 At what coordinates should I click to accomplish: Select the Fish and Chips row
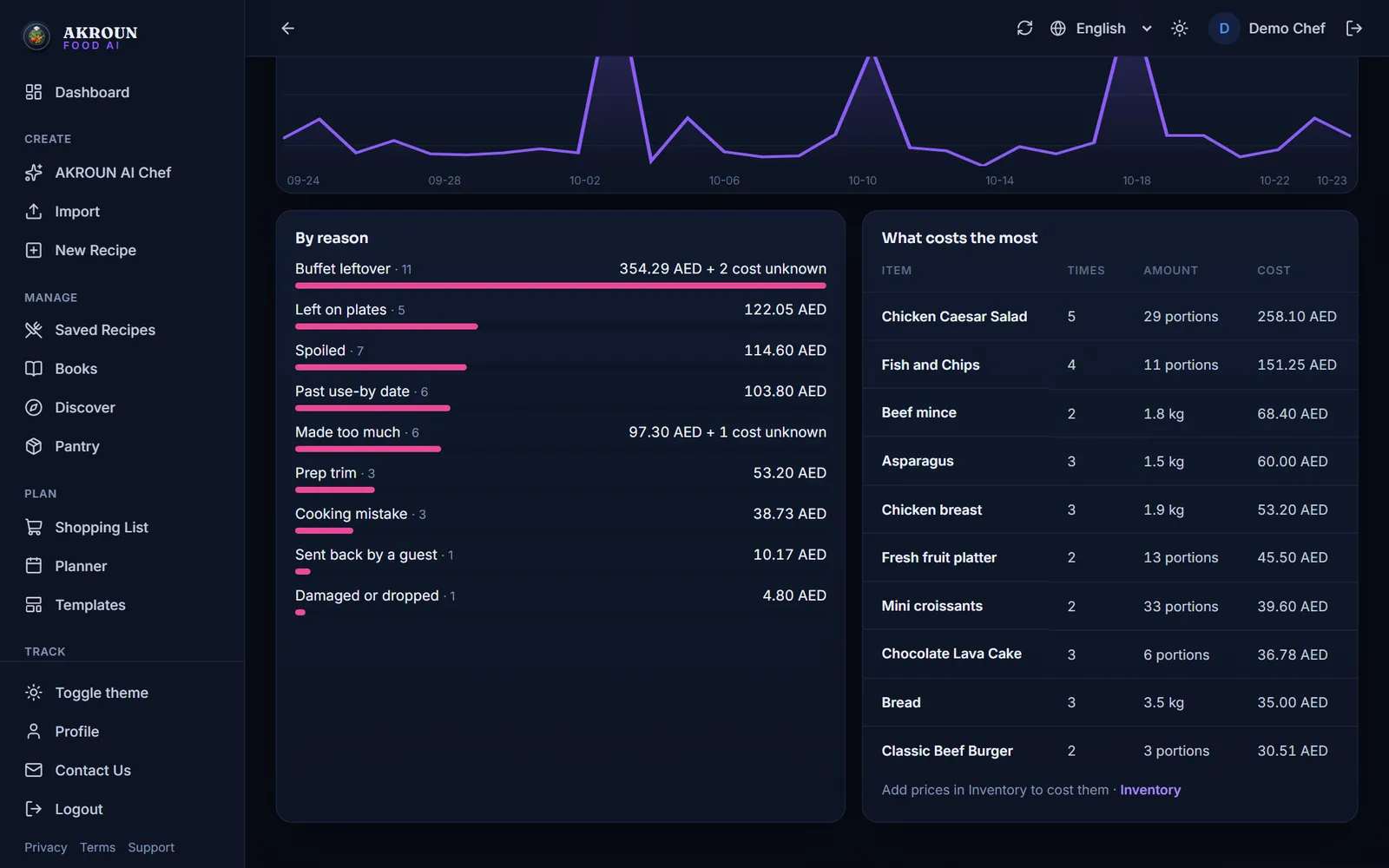[1109, 365]
